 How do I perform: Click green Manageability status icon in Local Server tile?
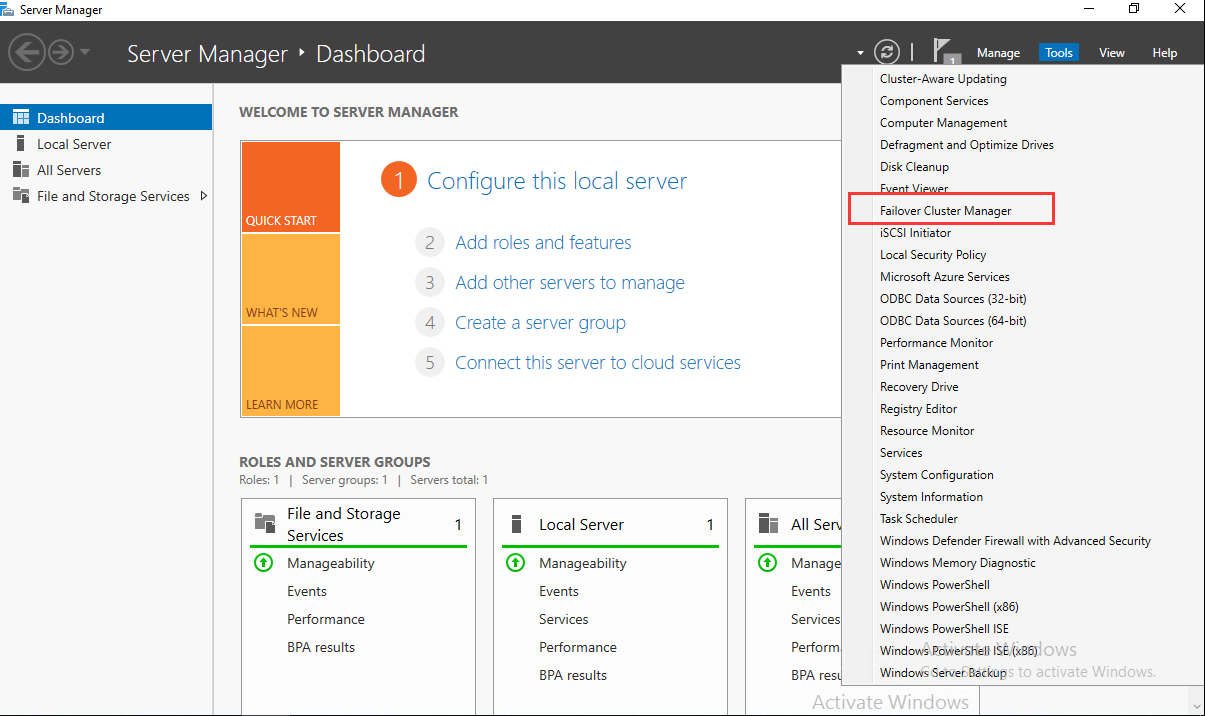pos(516,563)
